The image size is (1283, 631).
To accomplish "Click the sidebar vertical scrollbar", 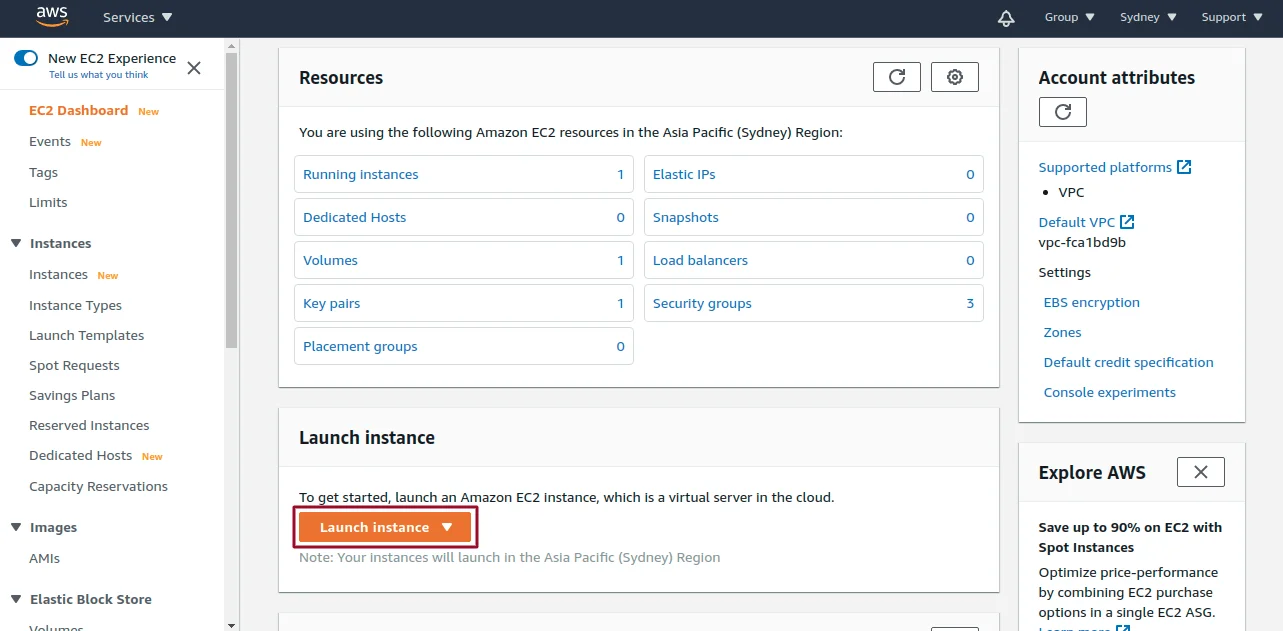I will tap(231, 200).
